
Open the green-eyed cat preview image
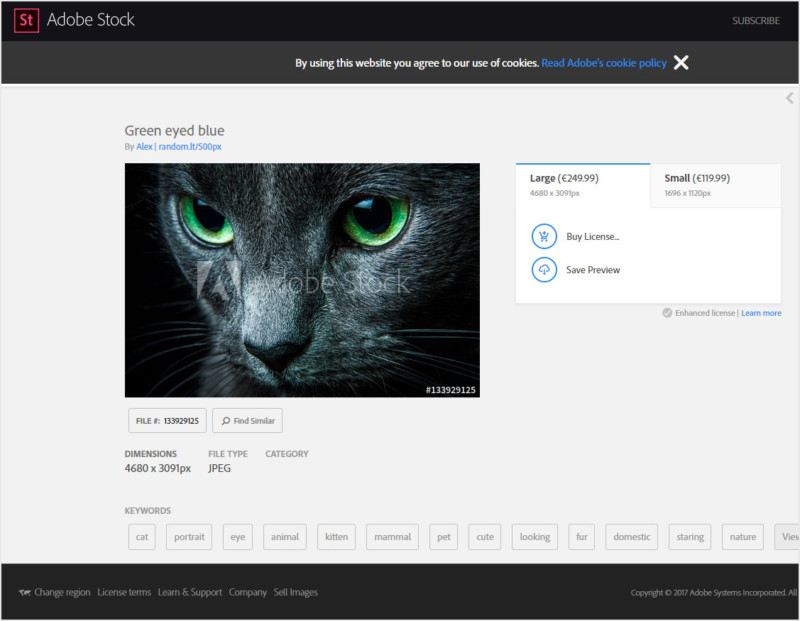coord(302,280)
